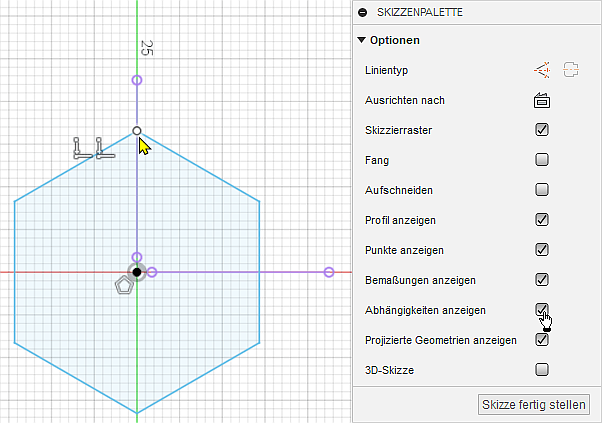This screenshot has width=602, height=423.
Task: Enable the Fang checkbox
Action: [542, 159]
